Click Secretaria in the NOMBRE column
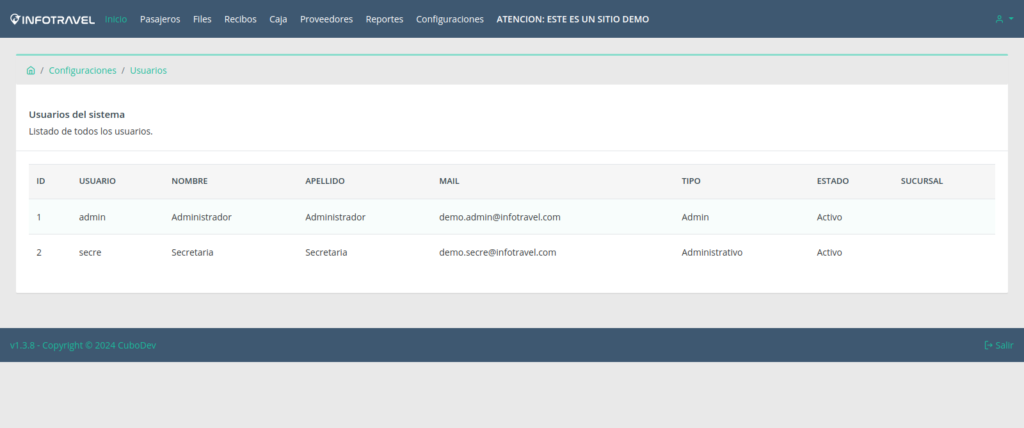Image resolution: width=1024 pixels, height=428 pixels. (192, 252)
